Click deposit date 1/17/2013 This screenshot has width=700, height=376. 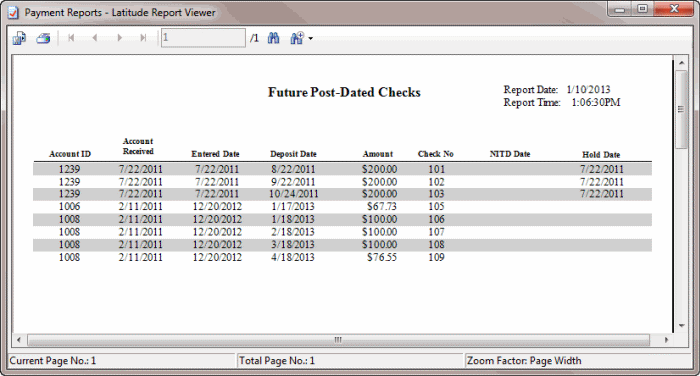(x=293, y=206)
